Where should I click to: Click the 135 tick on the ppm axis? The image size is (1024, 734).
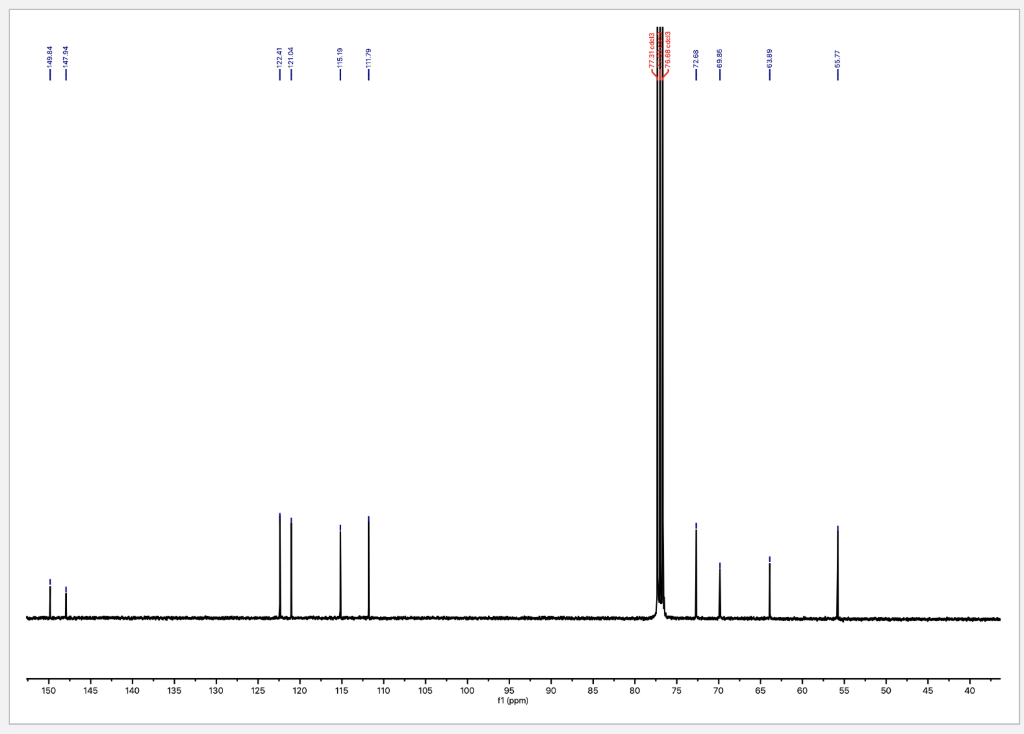(x=174, y=690)
